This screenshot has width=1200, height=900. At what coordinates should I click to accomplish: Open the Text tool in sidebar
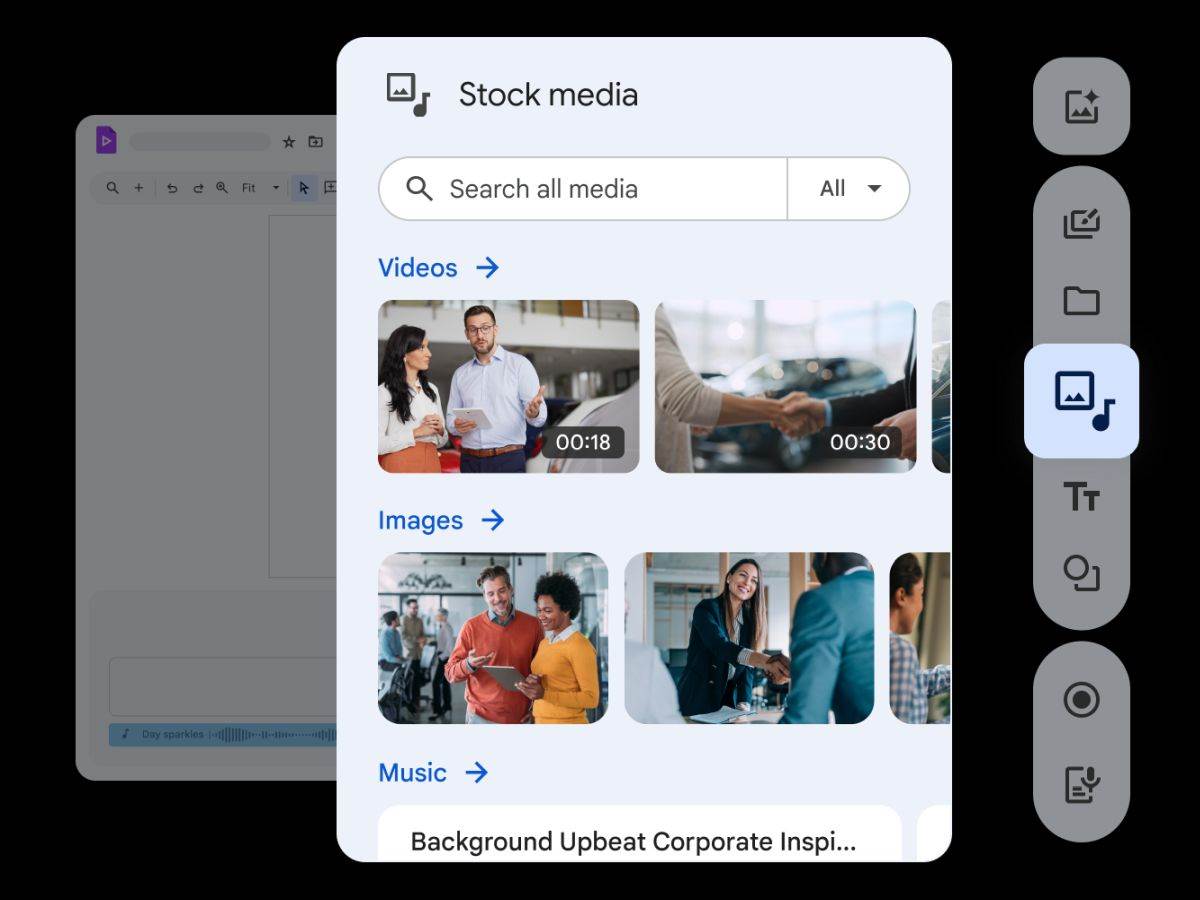(1081, 496)
